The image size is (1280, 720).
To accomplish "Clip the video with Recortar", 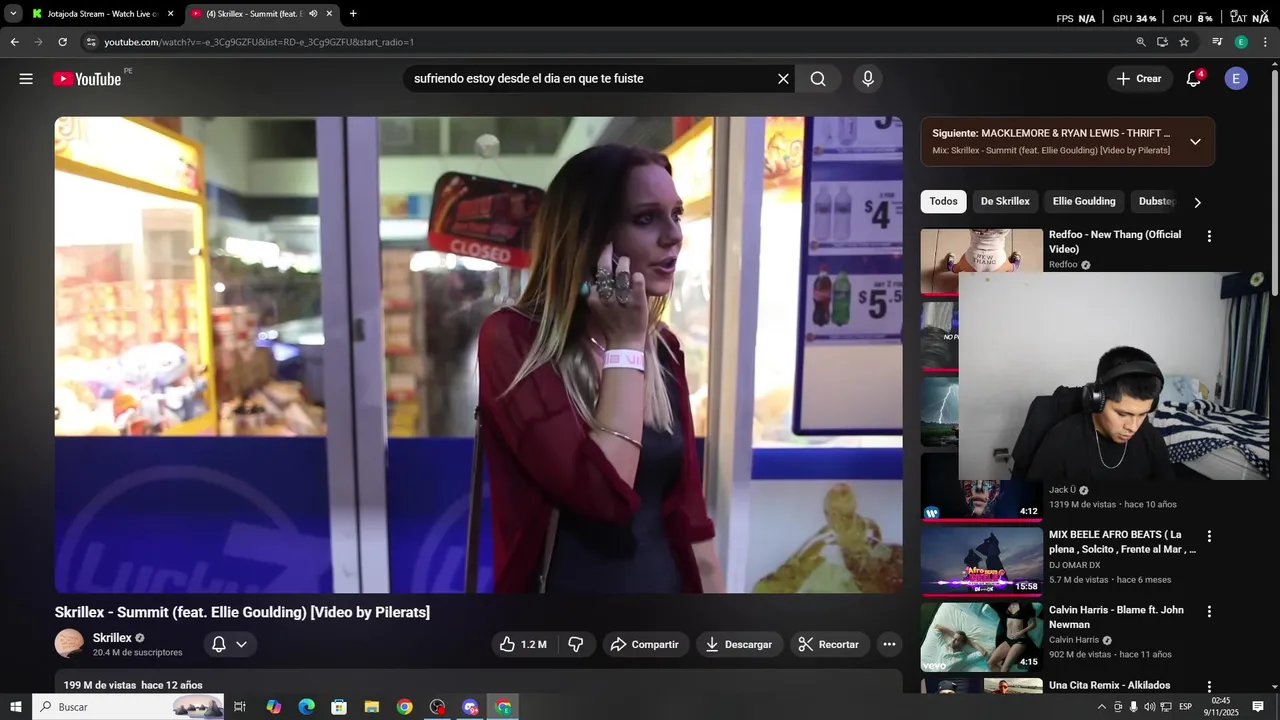I will pyautogui.click(x=829, y=644).
